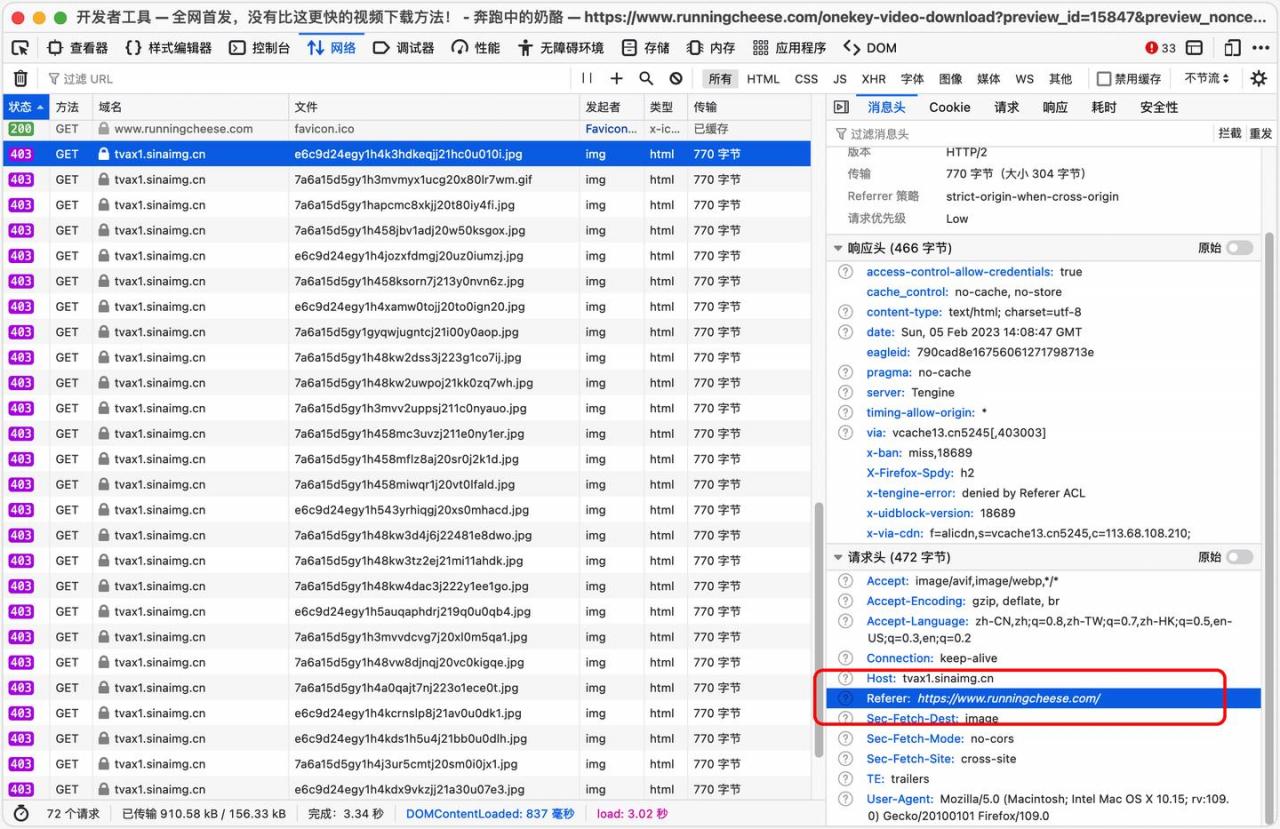Enable the 禁用缓存 checkbox

point(1104,79)
